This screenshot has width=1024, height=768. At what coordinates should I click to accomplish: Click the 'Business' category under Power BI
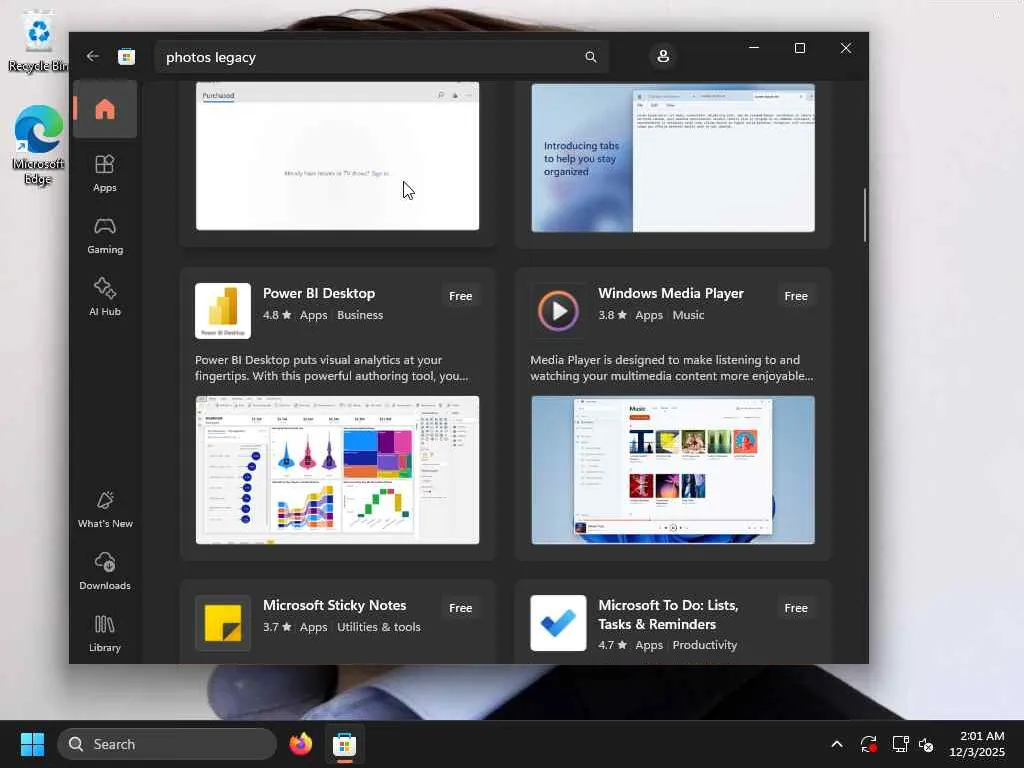coord(360,315)
